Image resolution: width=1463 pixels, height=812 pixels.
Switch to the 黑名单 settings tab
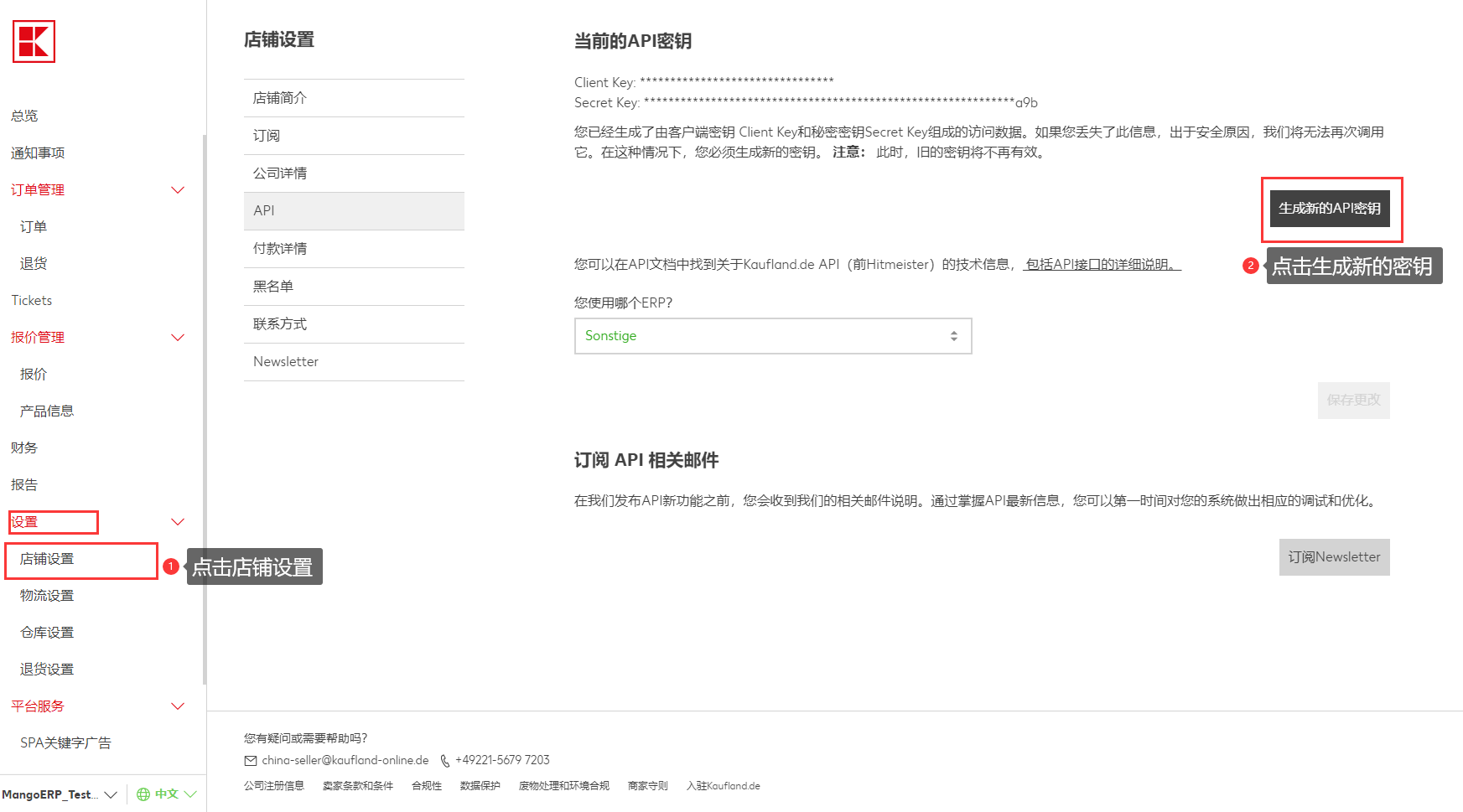click(354, 287)
